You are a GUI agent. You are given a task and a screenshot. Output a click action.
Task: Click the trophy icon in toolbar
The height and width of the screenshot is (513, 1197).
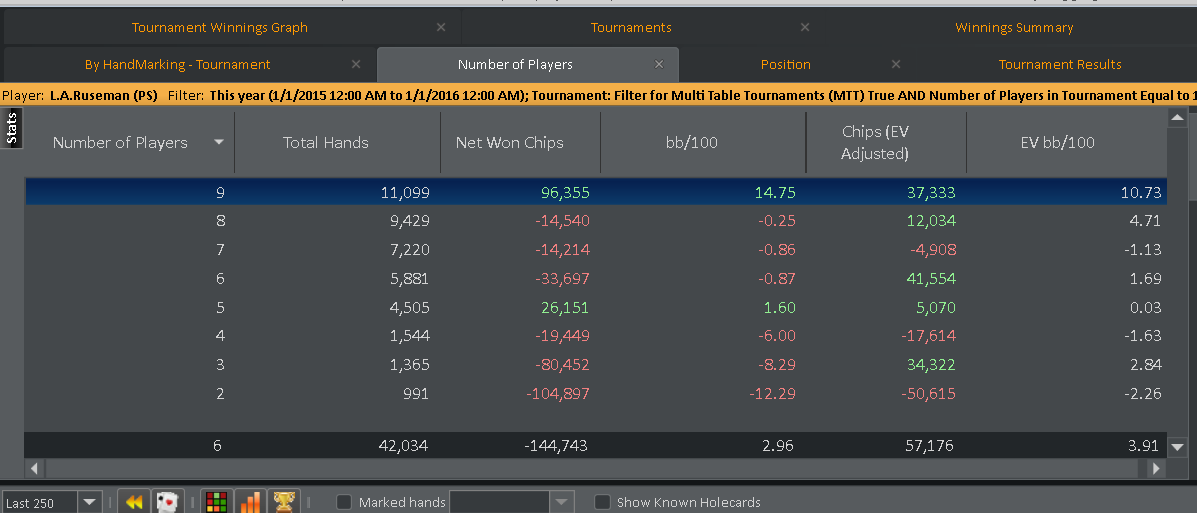(284, 502)
